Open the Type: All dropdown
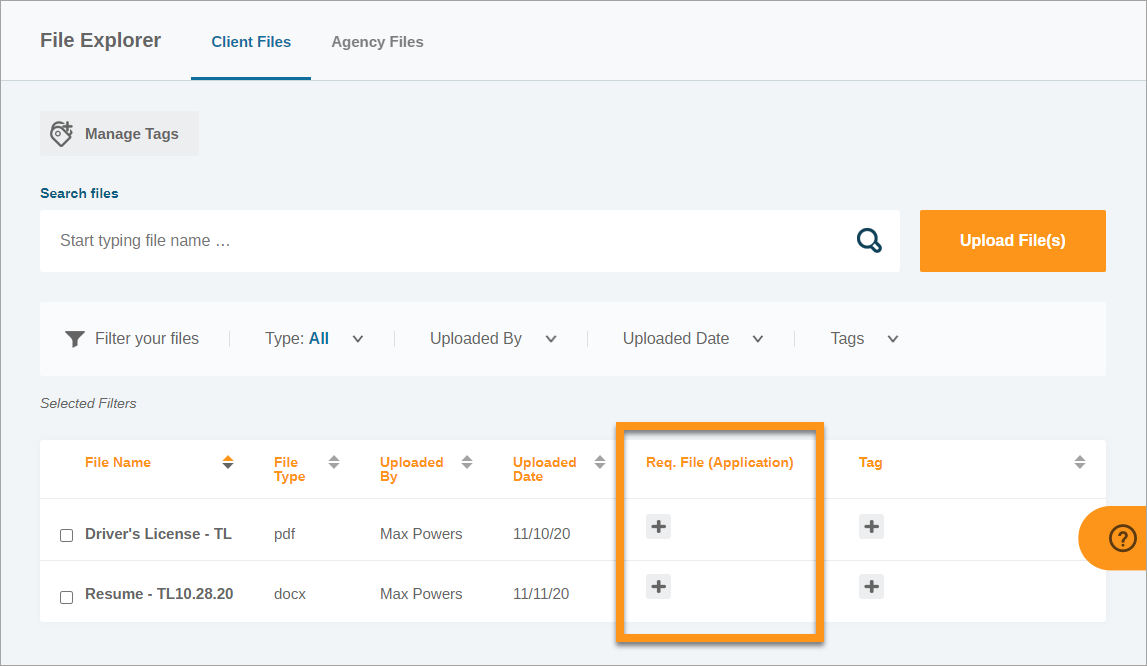Viewport: 1147px width, 666px height. [314, 339]
